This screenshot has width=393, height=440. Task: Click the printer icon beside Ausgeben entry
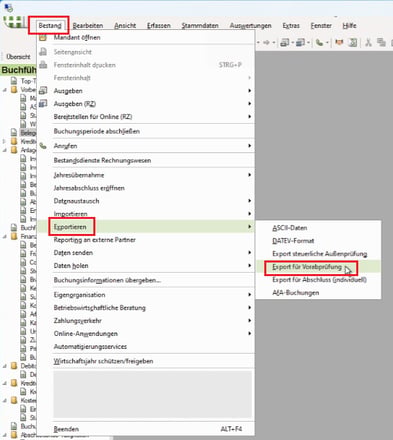coord(43,90)
